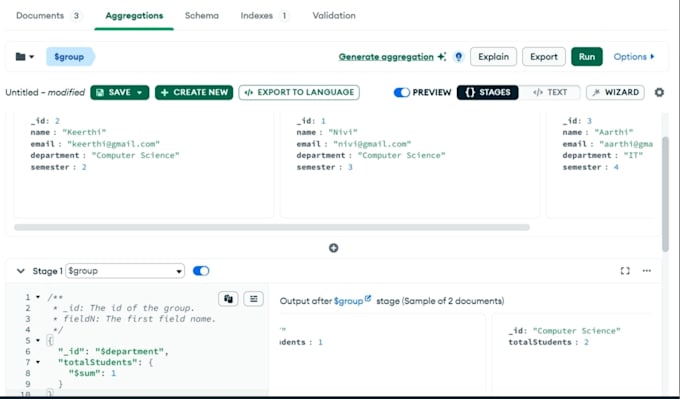The height and width of the screenshot is (399, 680).
Task: Click the department value "IT"
Action: pyautogui.click(x=633, y=155)
